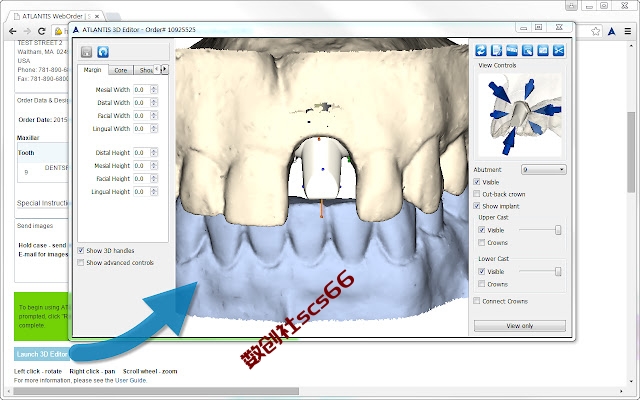Close the ATLANTIS WebOrder browser tab
This screenshot has width=640, height=400.
pyautogui.click(x=97, y=16)
